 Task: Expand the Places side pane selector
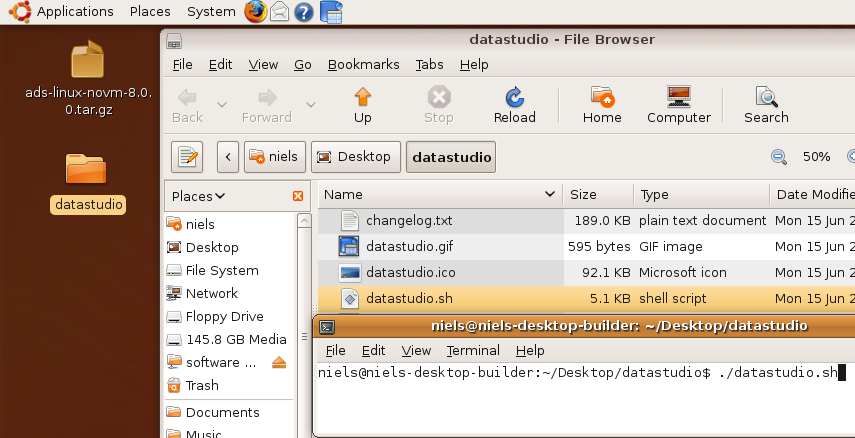point(198,196)
